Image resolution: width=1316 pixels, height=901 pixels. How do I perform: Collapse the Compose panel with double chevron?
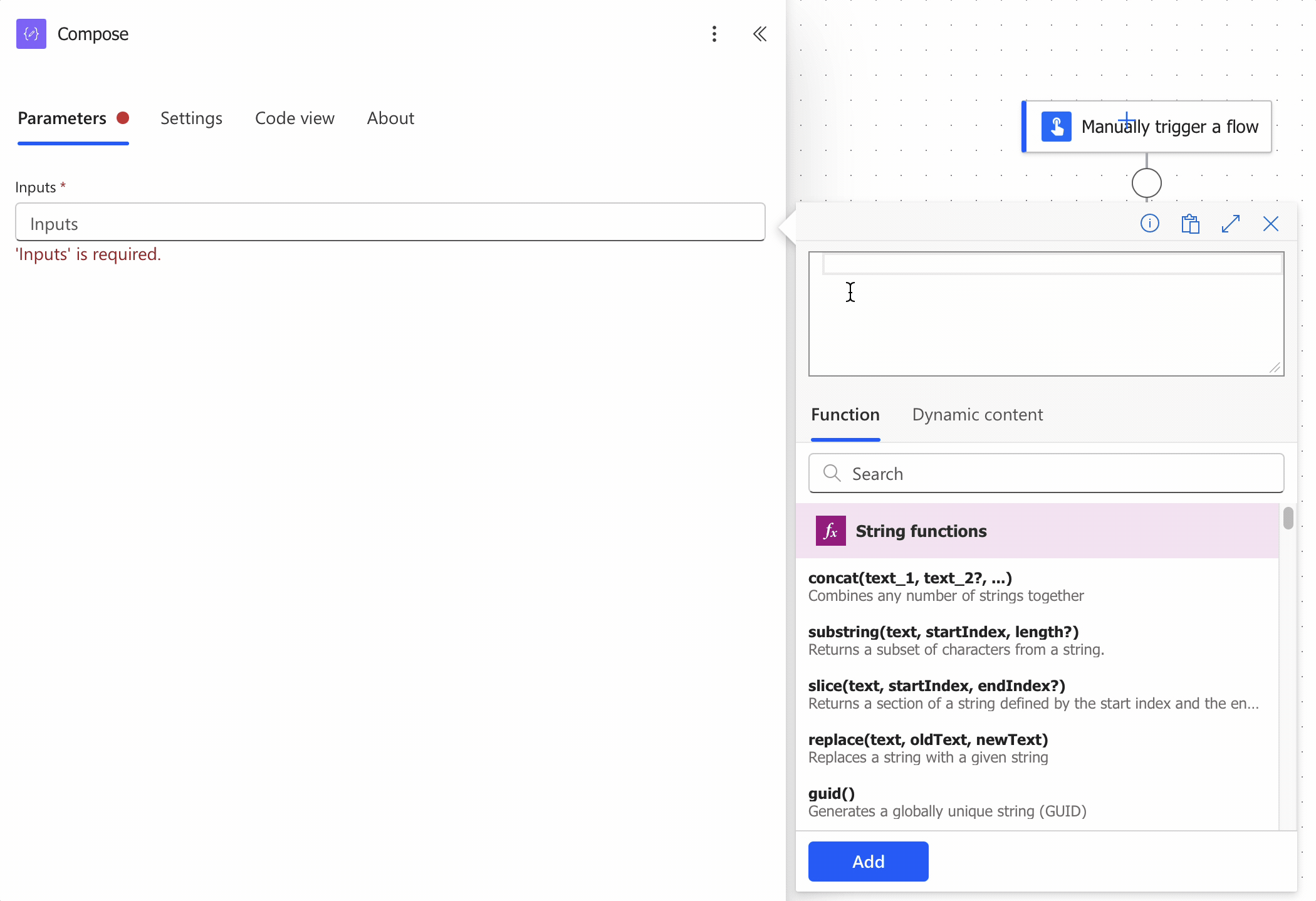pos(760,34)
